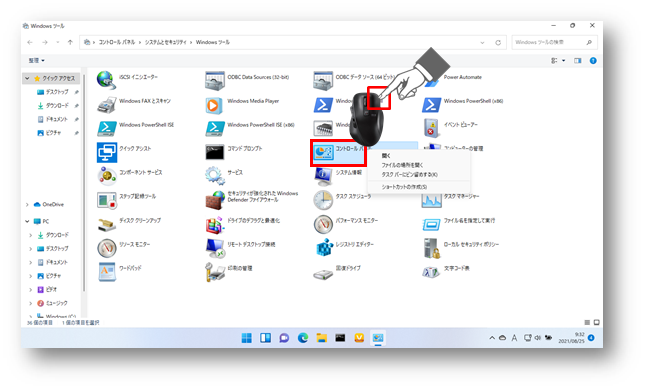The image size is (645, 390).
Task: Open Windows Defender ファイアウォール icon
Action: pos(215,200)
